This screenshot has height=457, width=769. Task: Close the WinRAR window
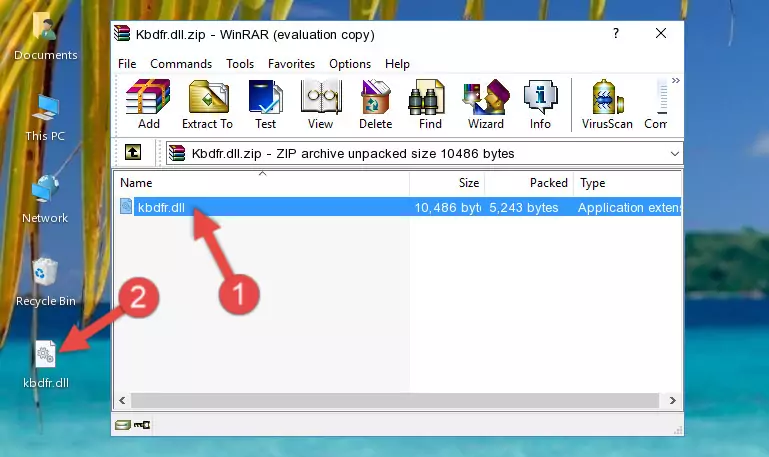coord(661,33)
